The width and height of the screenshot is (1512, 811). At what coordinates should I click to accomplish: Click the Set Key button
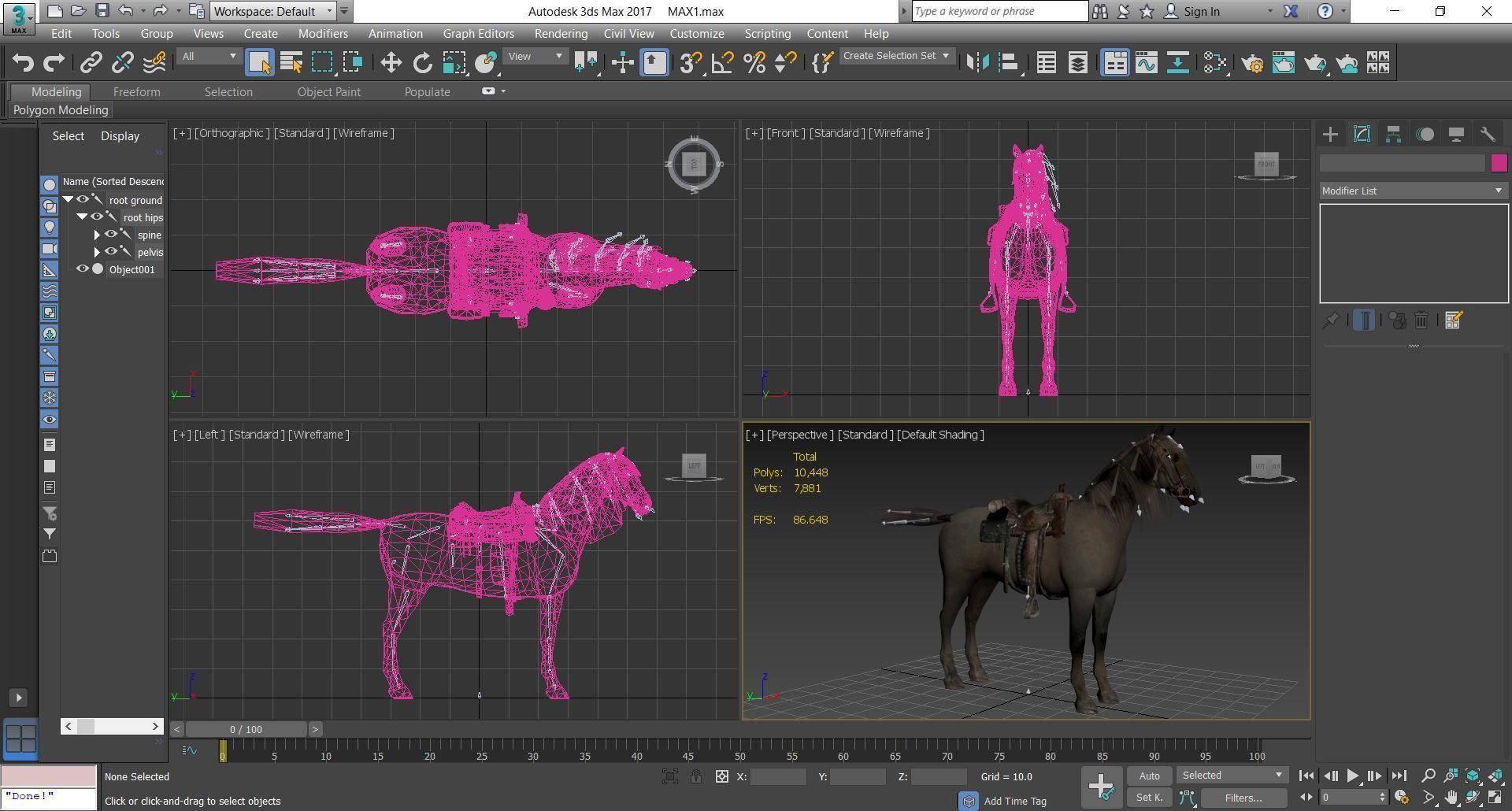click(x=1149, y=798)
